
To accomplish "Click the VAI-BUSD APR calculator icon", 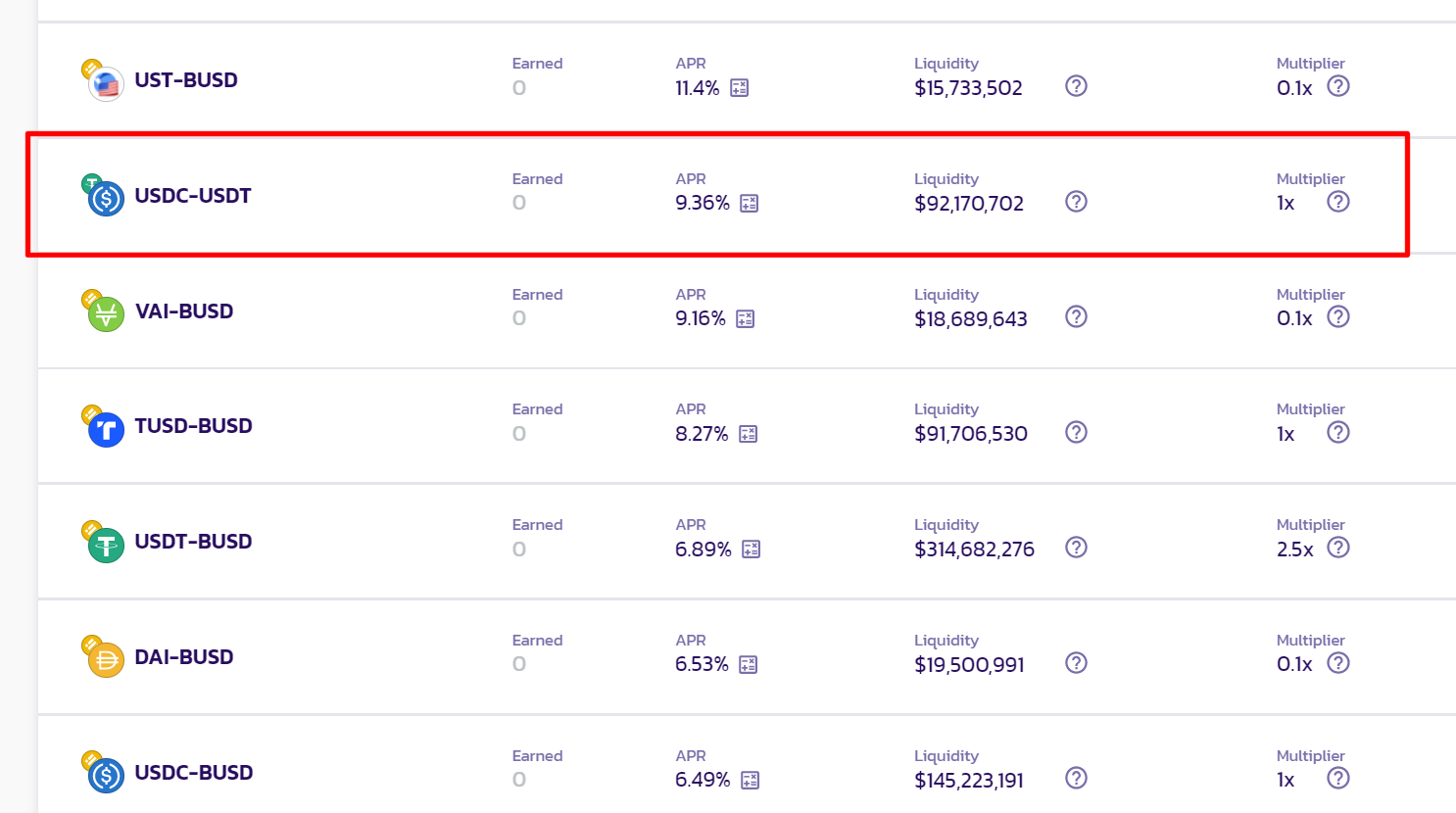I will point(746,319).
